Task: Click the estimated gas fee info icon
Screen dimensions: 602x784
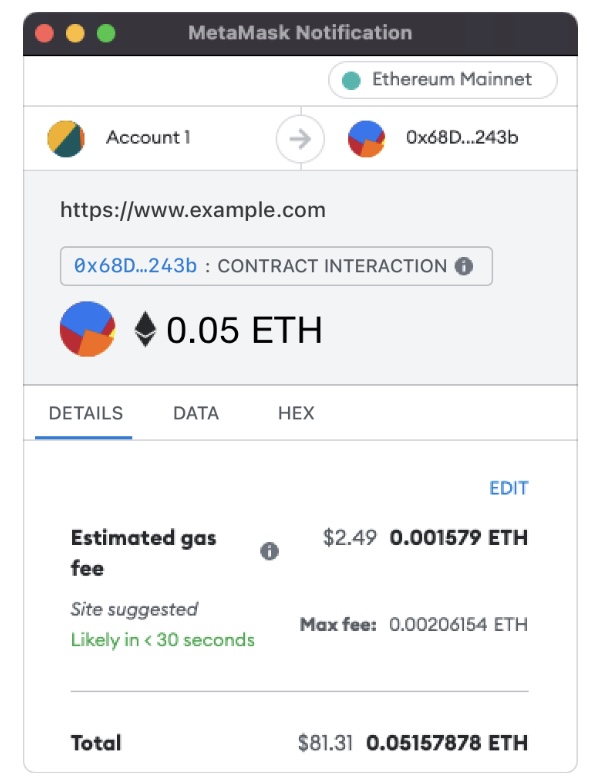Action: point(269,551)
